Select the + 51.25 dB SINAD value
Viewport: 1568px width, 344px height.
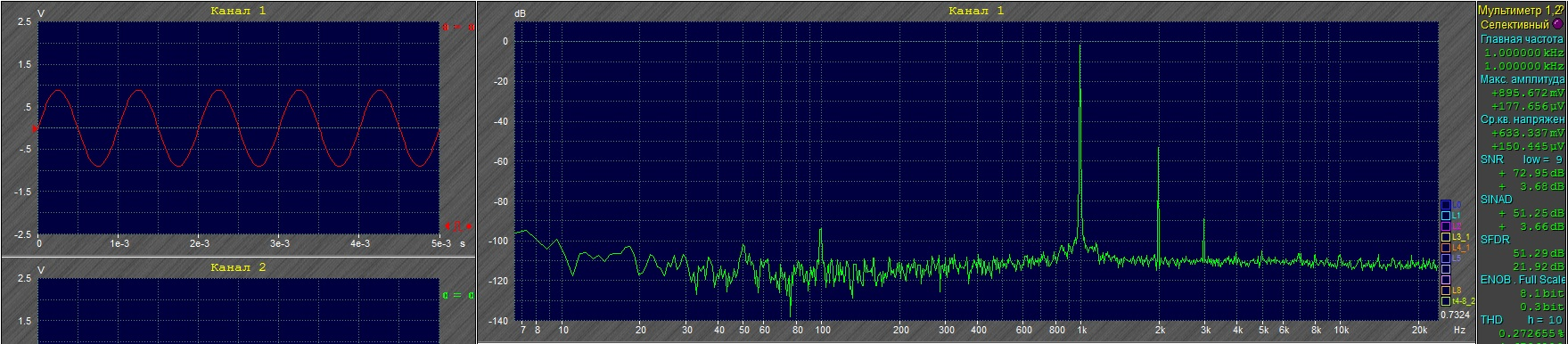coord(1531,213)
